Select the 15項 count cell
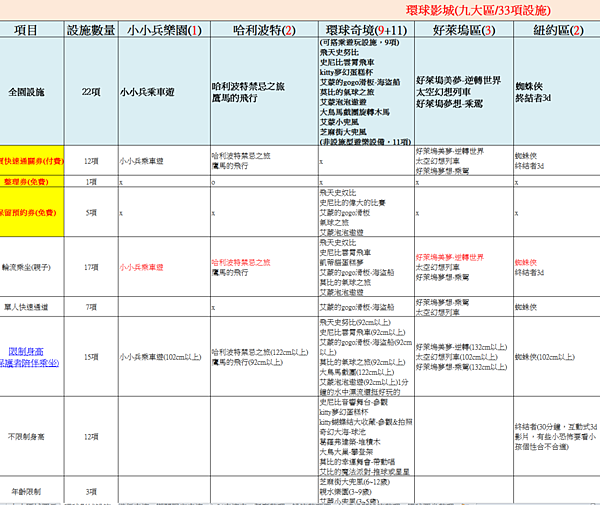Viewport: 600px width, 505px height. (91, 357)
